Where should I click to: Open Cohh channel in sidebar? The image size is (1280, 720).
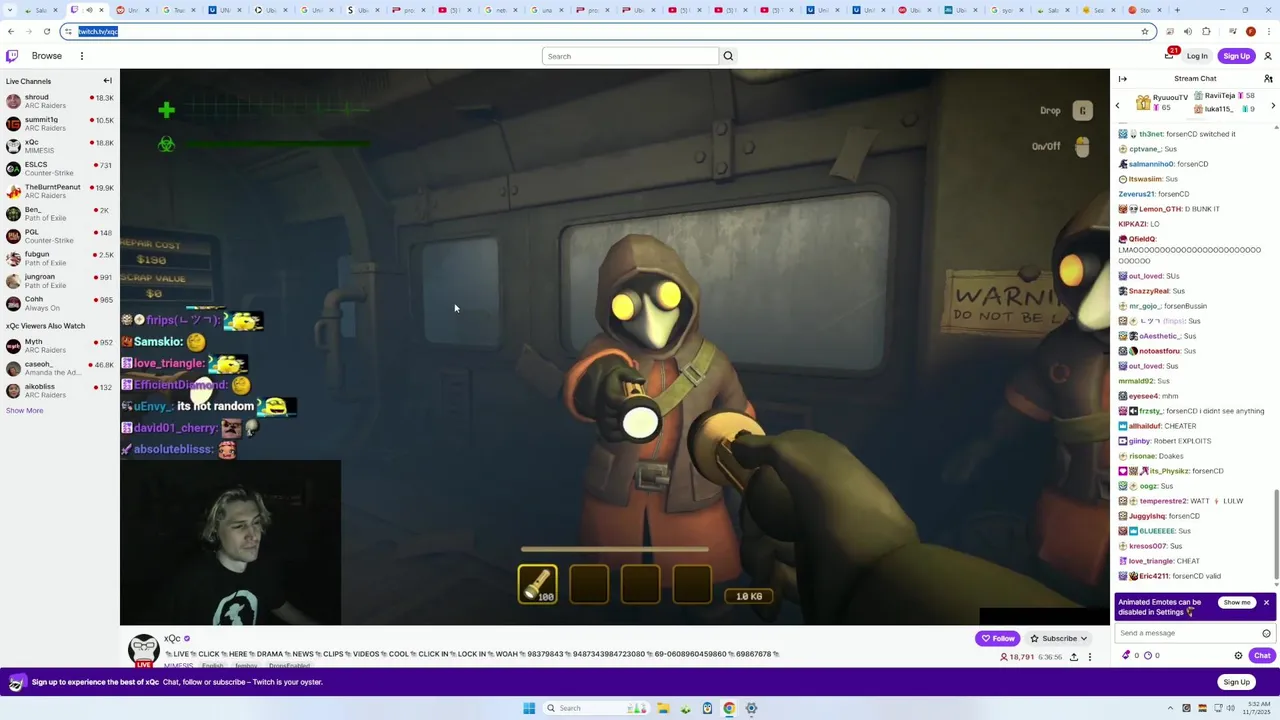pos(59,303)
